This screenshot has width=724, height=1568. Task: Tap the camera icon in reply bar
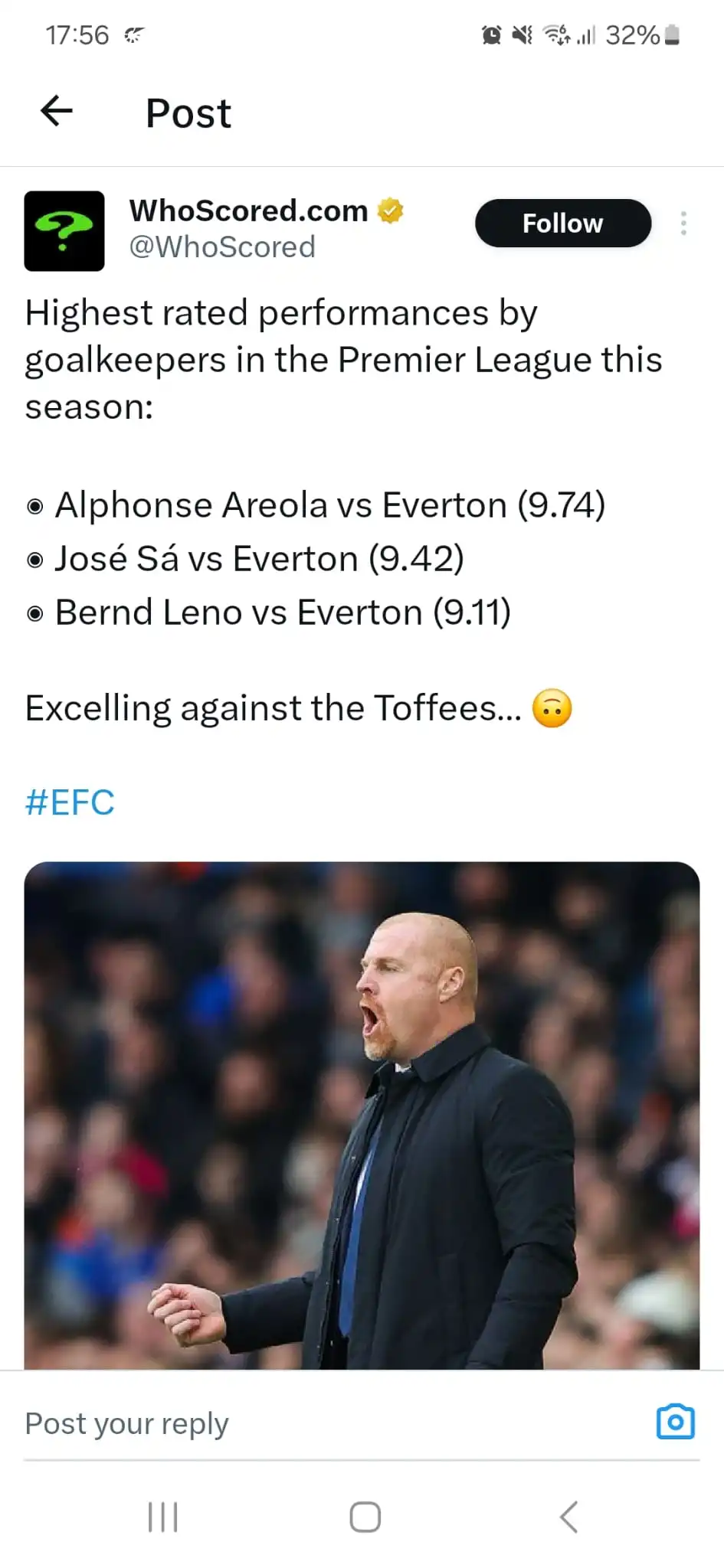(x=675, y=1423)
